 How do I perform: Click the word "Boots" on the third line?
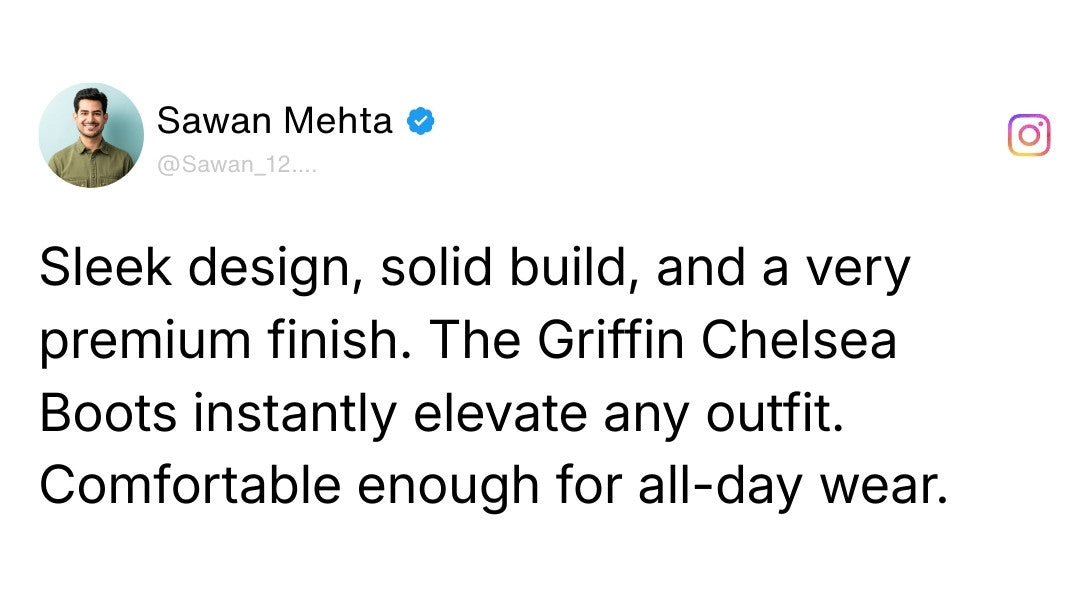tap(107, 413)
